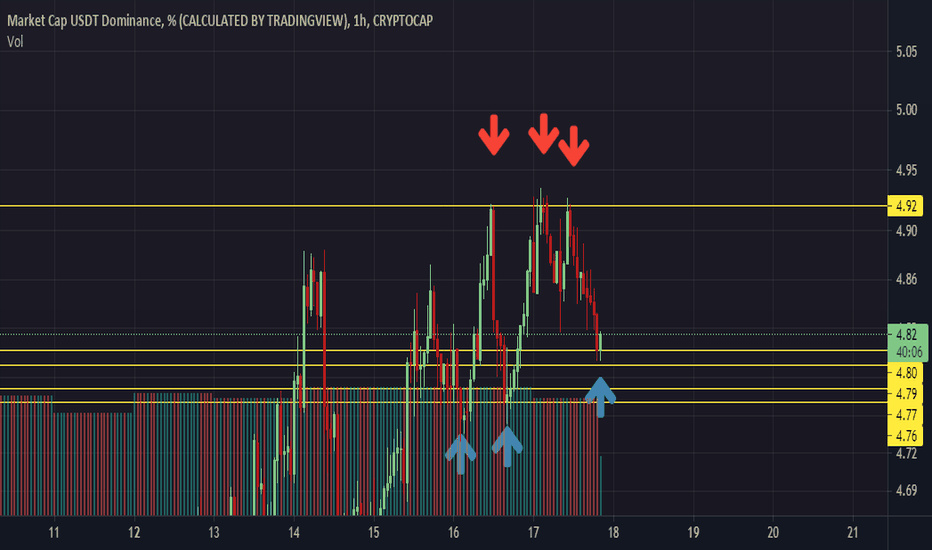Click date 21 on the time axis
The image size is (932, 550).
(852, 532)
